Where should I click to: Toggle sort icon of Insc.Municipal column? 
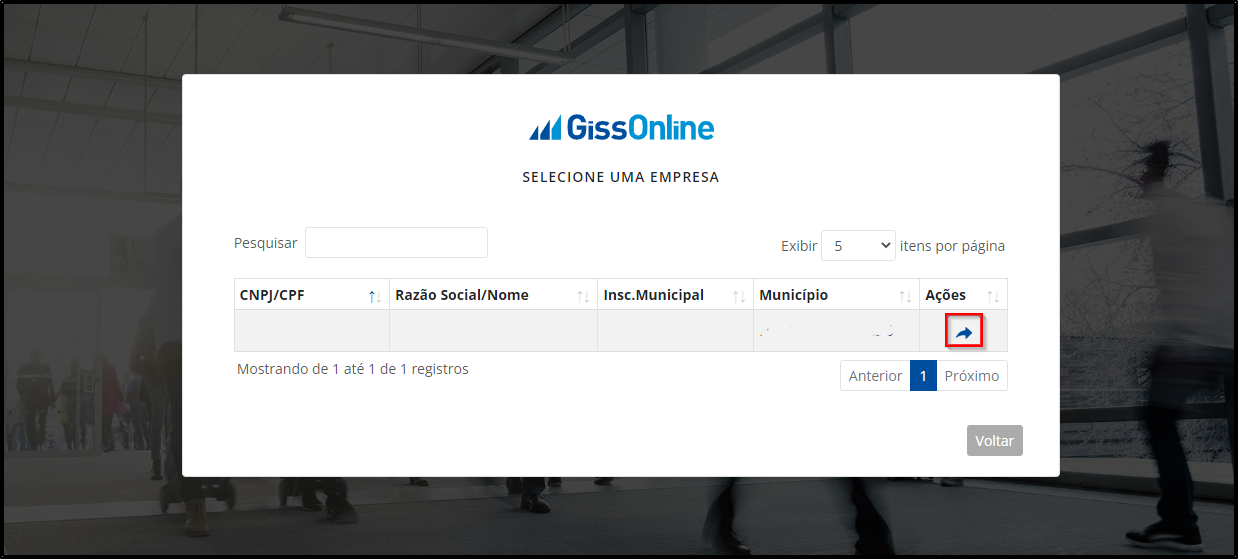[739, 296]
